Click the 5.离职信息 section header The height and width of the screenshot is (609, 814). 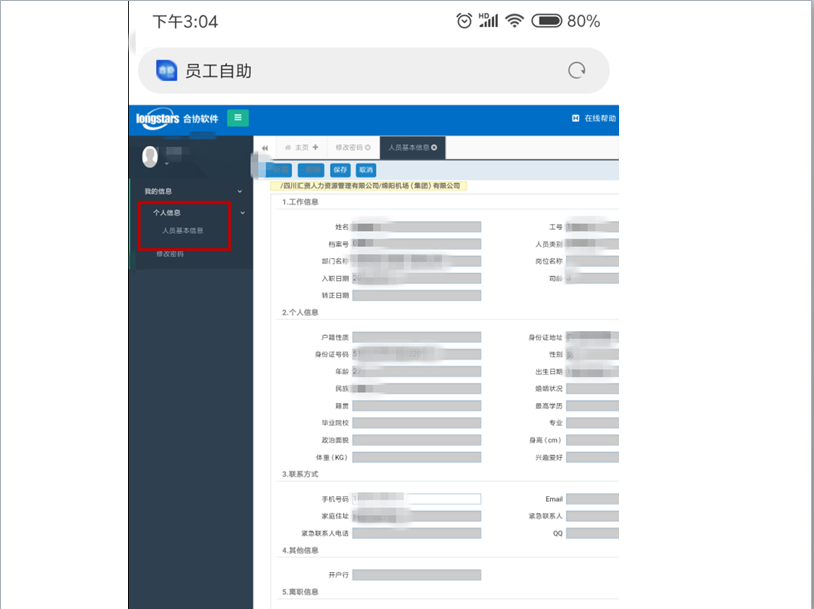[x=300, y=592]
